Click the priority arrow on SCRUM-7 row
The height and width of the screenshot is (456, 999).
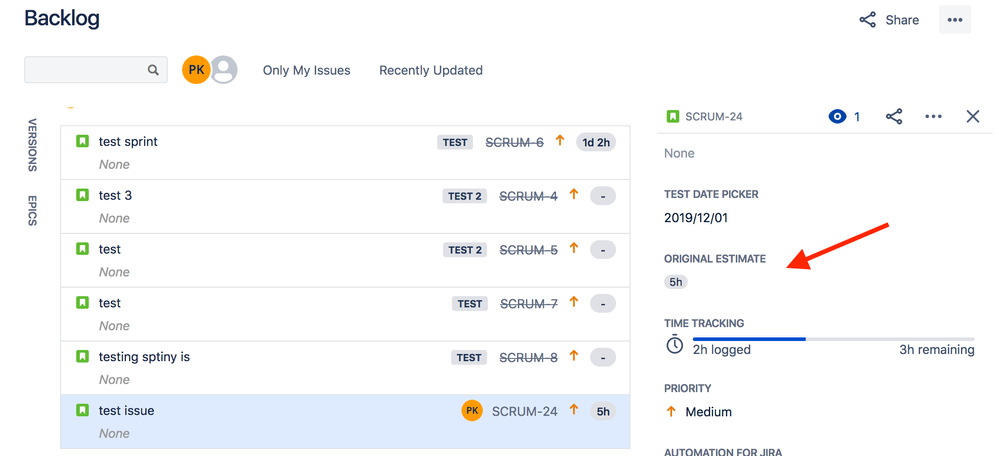(x=573, y=303)
